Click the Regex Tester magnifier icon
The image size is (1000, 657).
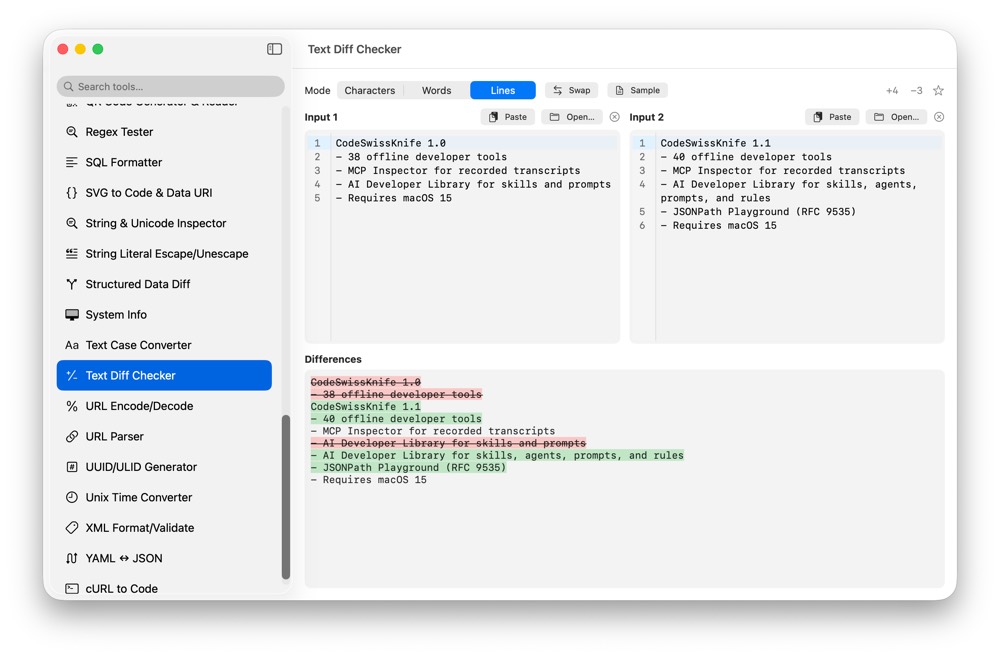71,131
